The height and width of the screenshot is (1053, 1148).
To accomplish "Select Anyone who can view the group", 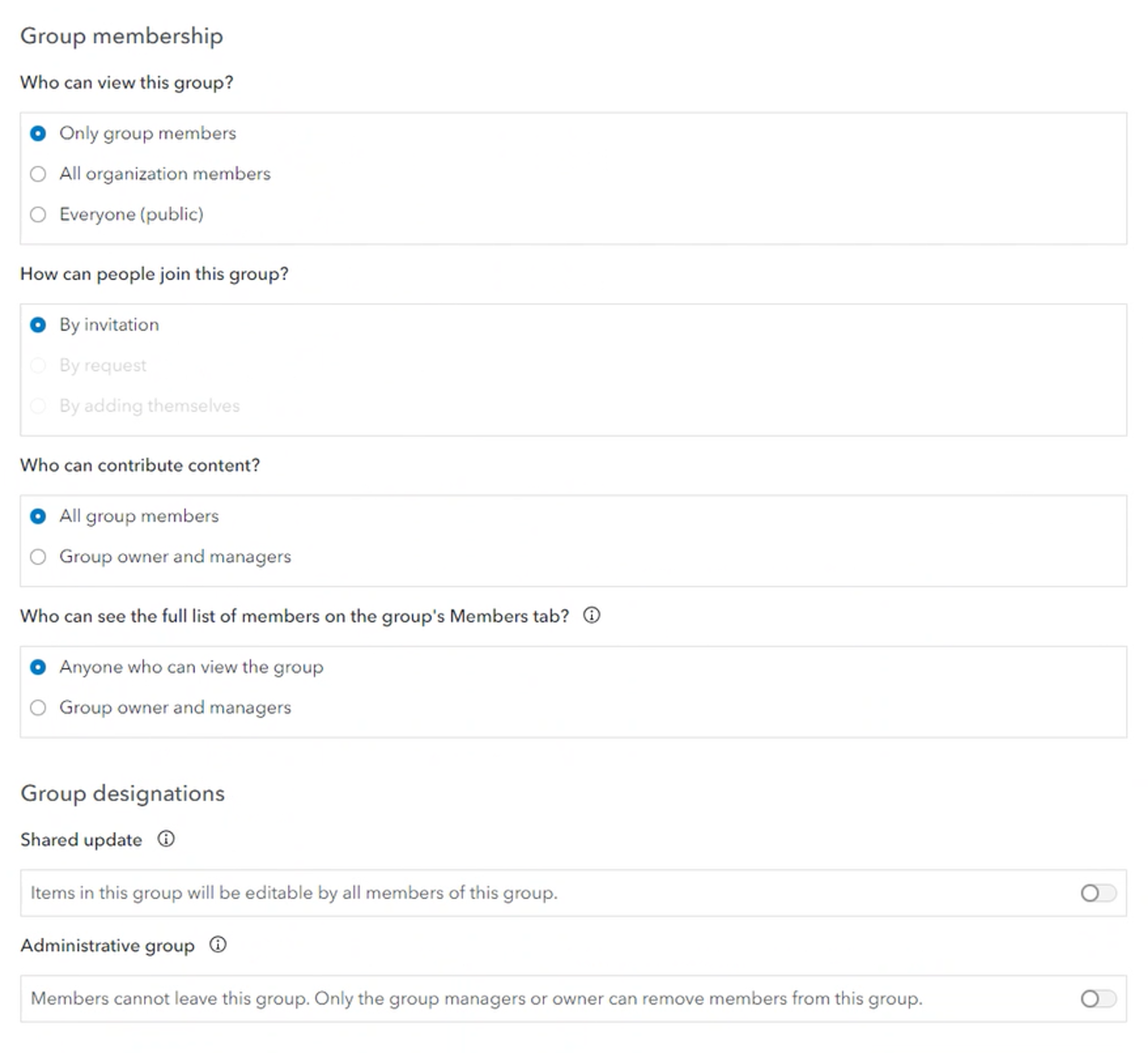I will [x=38, y=667].
